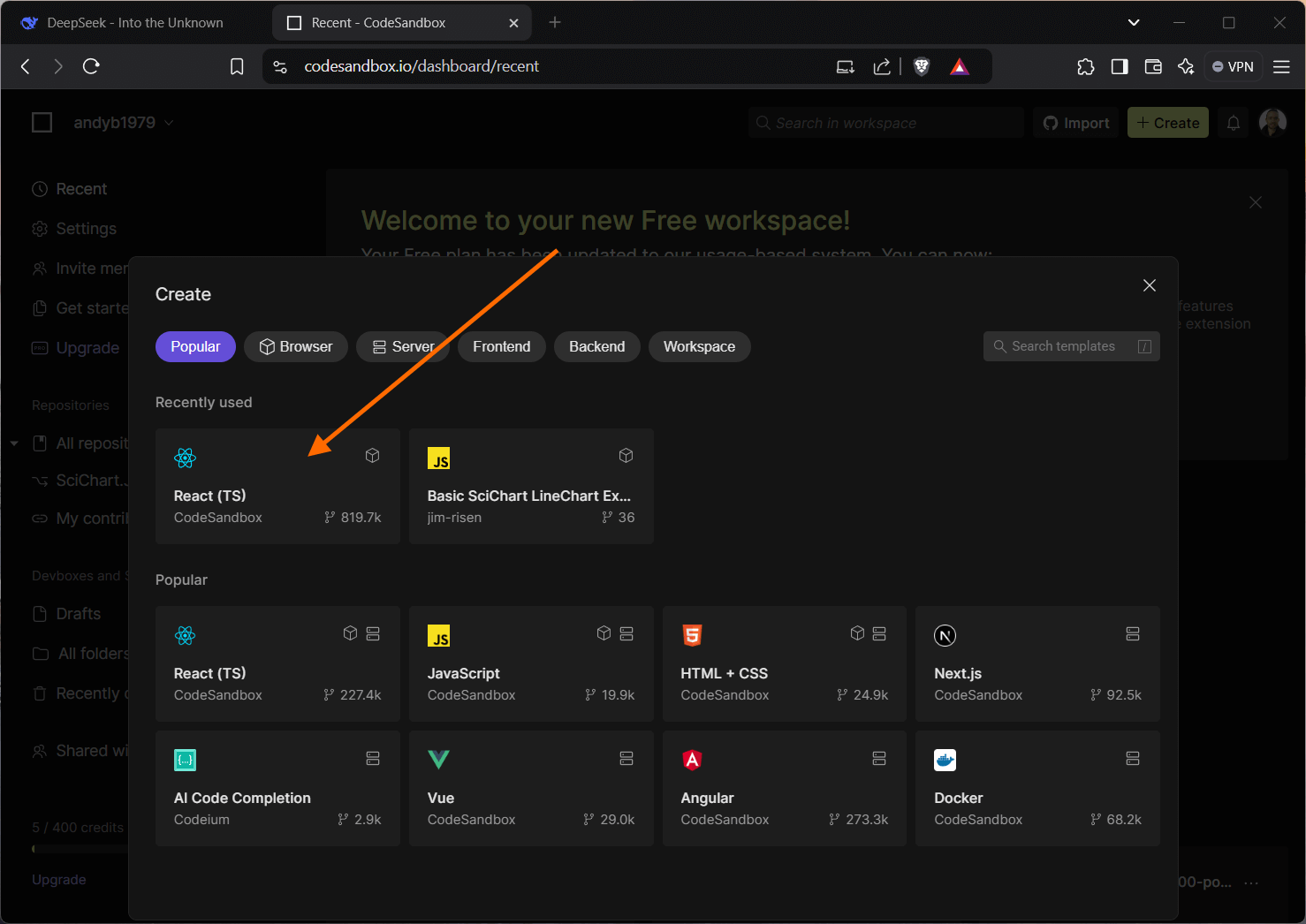This screenshot has height=924, width=1306.
Task: Close the Create template dialog
Action: coord(1149,285)
